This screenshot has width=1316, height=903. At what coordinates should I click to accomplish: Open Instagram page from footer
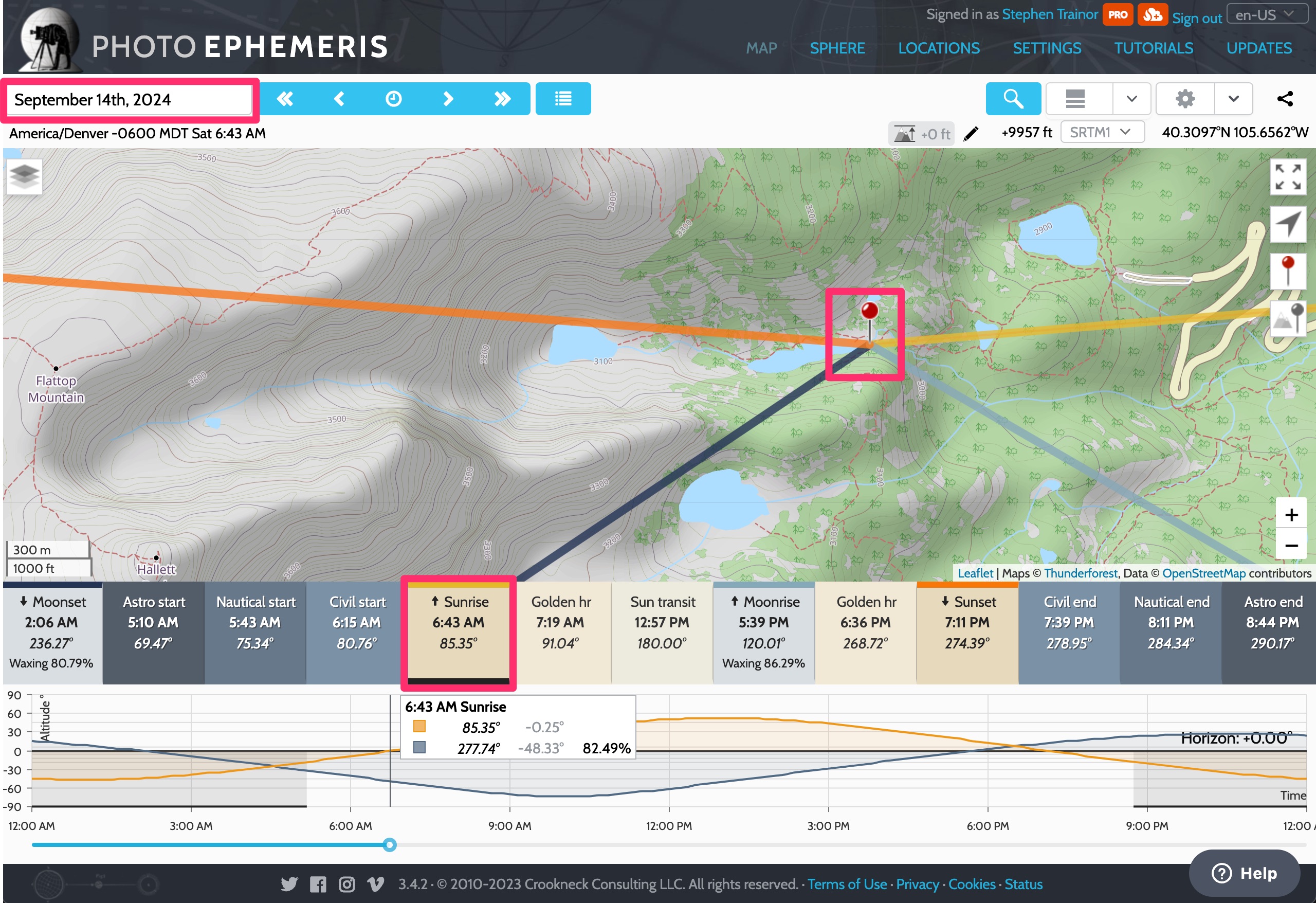pyautogui.click(x=346, y=884)
